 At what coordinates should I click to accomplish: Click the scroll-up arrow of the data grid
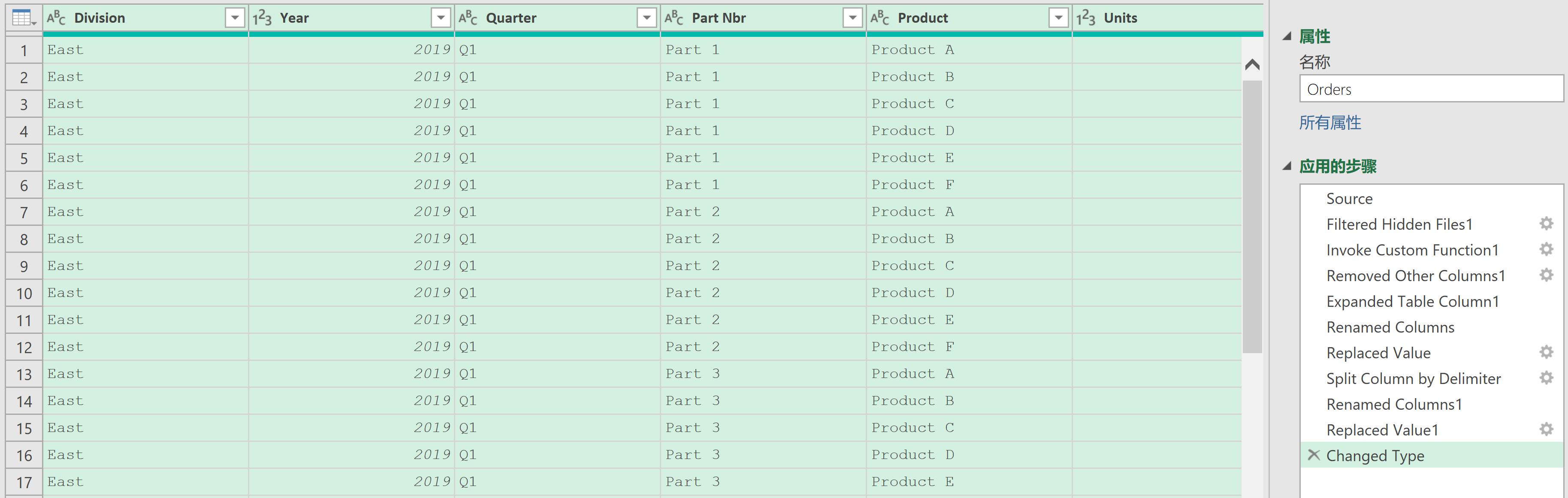point(1252,64)
